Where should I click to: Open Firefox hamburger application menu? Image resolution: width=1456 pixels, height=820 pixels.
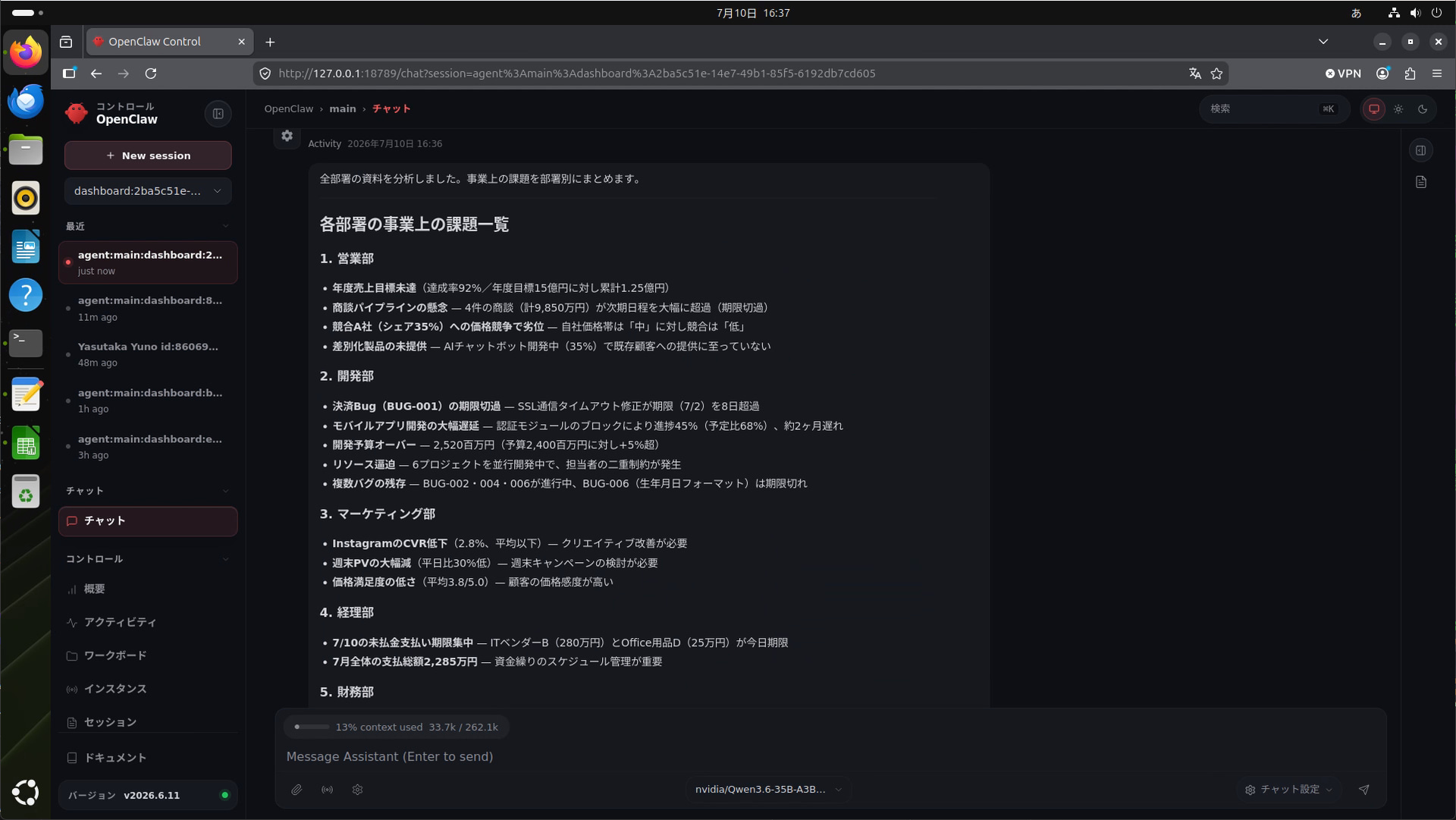pyautogui.click(x=1437, y=74)
